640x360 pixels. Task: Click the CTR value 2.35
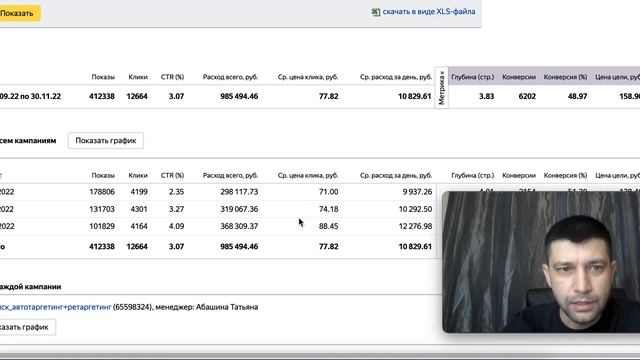(x=176, y=192)
